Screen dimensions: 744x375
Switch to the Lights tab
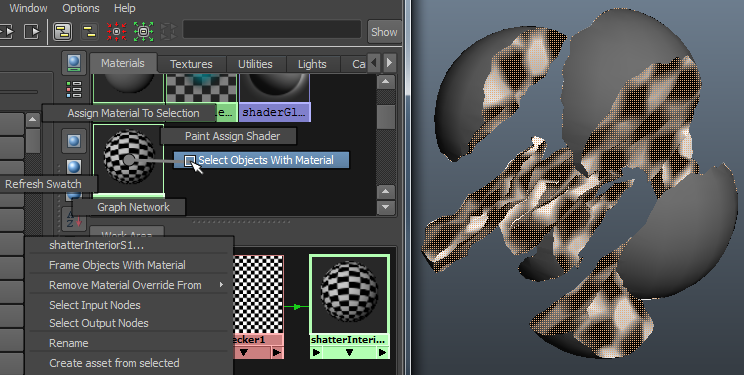pos(312,64)
